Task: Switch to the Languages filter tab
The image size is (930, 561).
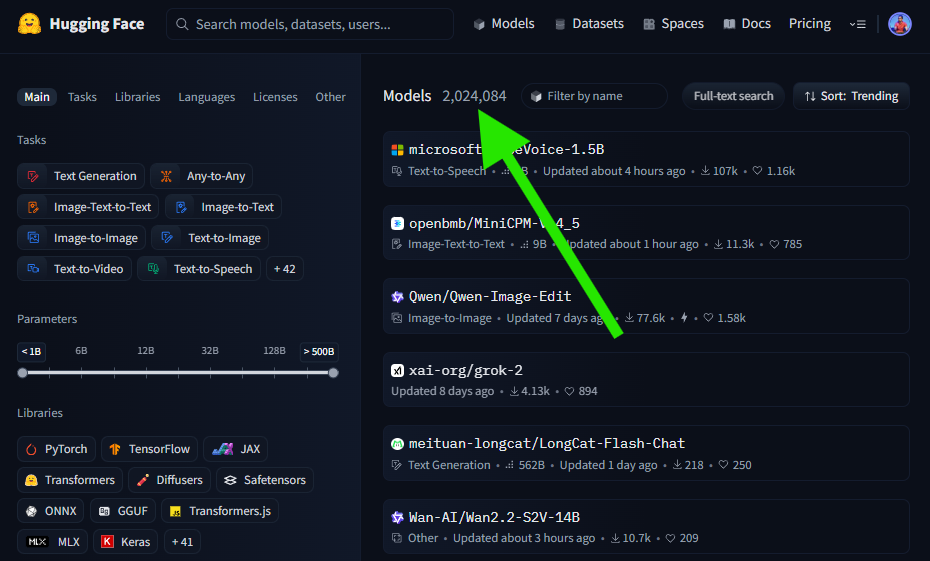Action: (x=206, y=97)
